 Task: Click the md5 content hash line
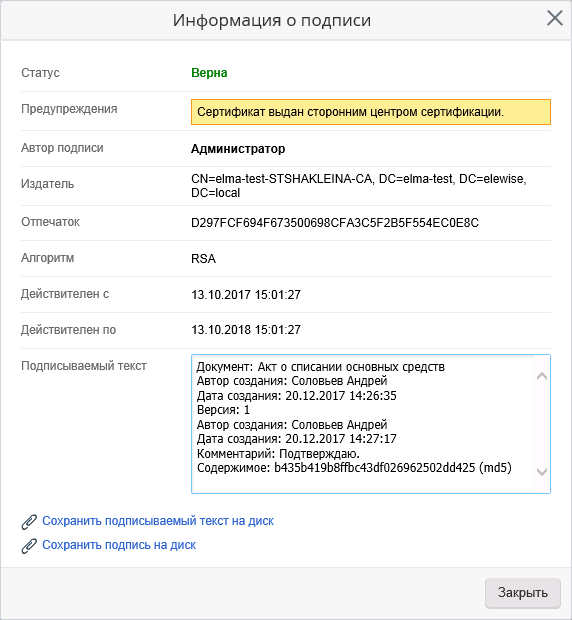point(354,468)
